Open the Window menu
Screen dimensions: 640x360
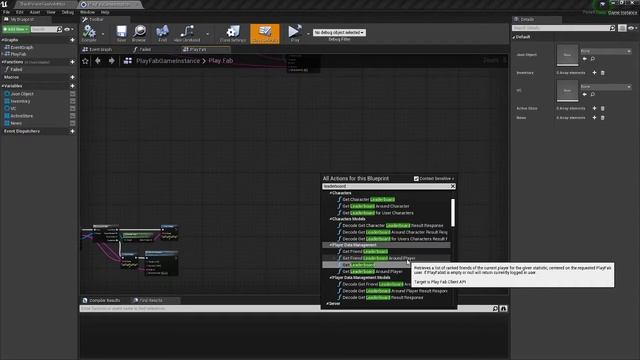[87, 12]
